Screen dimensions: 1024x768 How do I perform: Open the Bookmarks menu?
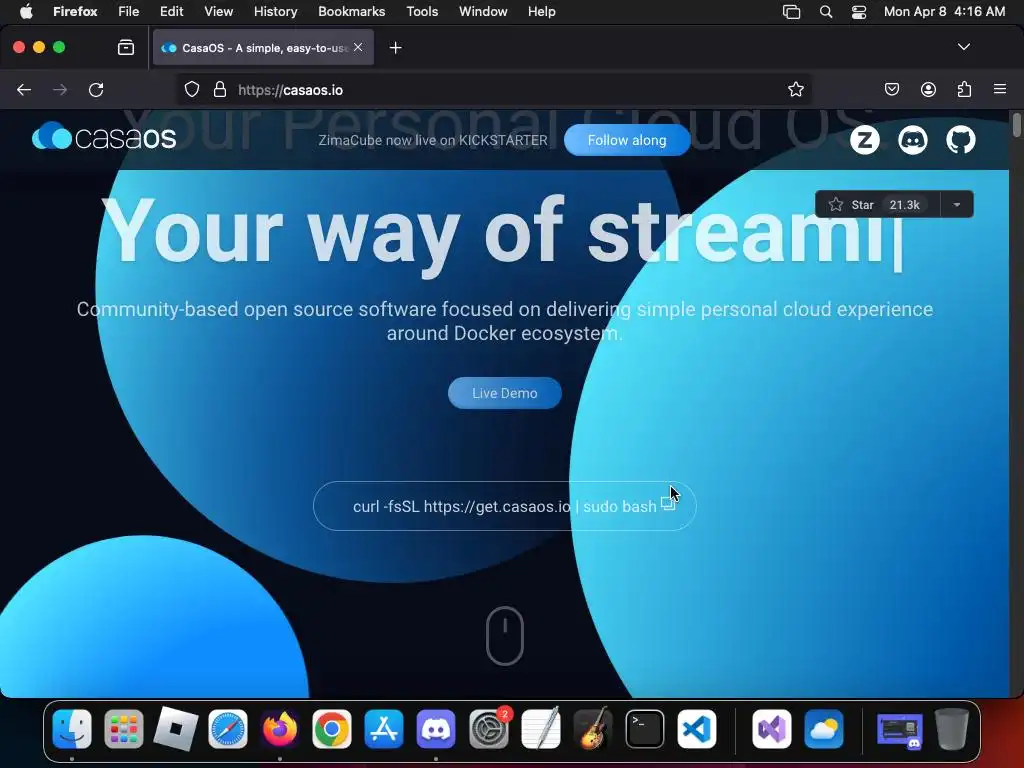point(351,12)
